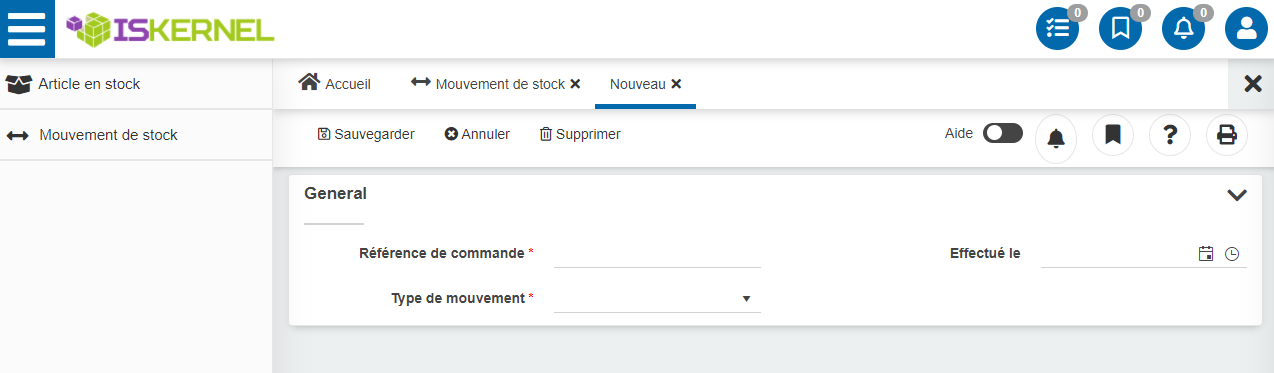The width and height of the screenshot is (1274, 373).
Task: Click the Annuler button
Action: pyautogui.click(x=477, y=134)
